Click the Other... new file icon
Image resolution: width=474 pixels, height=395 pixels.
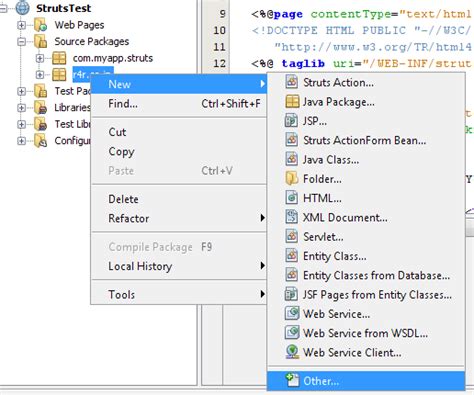[x=292, y=380]
